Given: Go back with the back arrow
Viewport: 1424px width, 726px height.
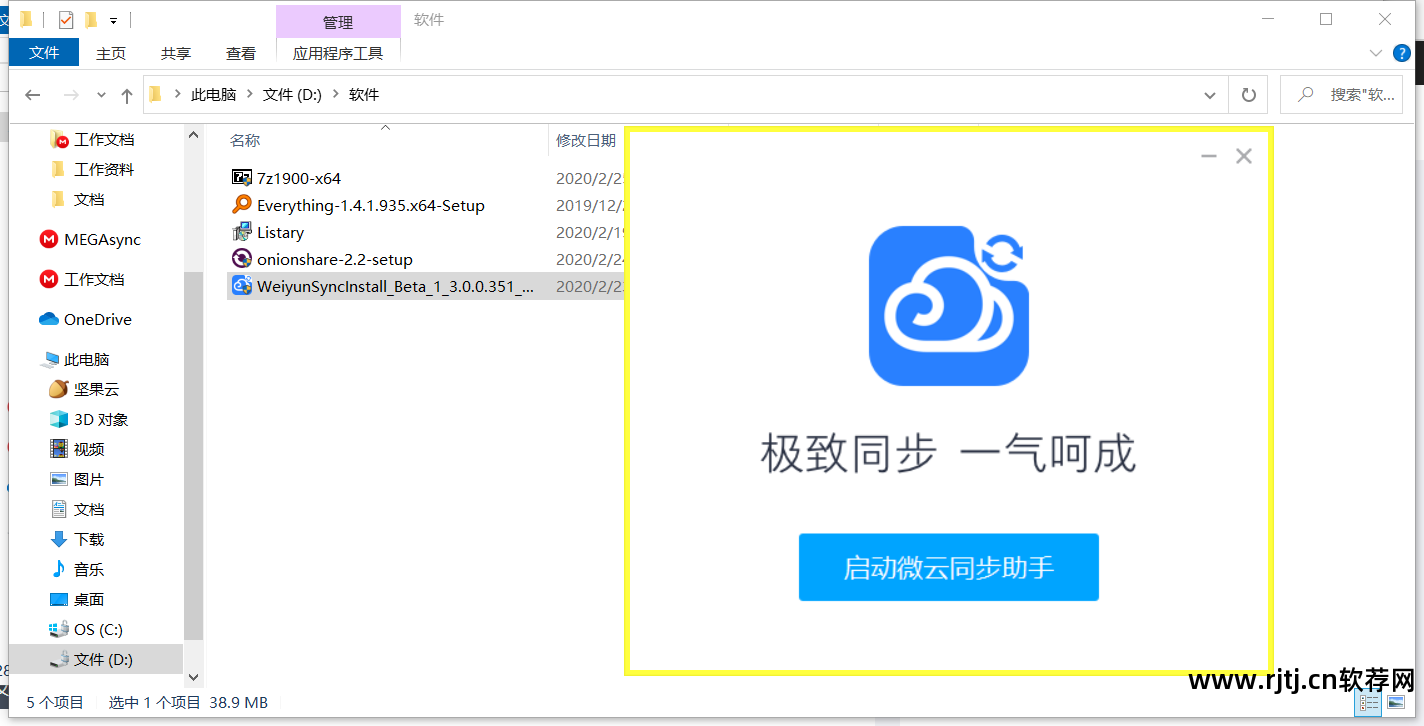Looking at the screenshot, I should coord(33,95).
